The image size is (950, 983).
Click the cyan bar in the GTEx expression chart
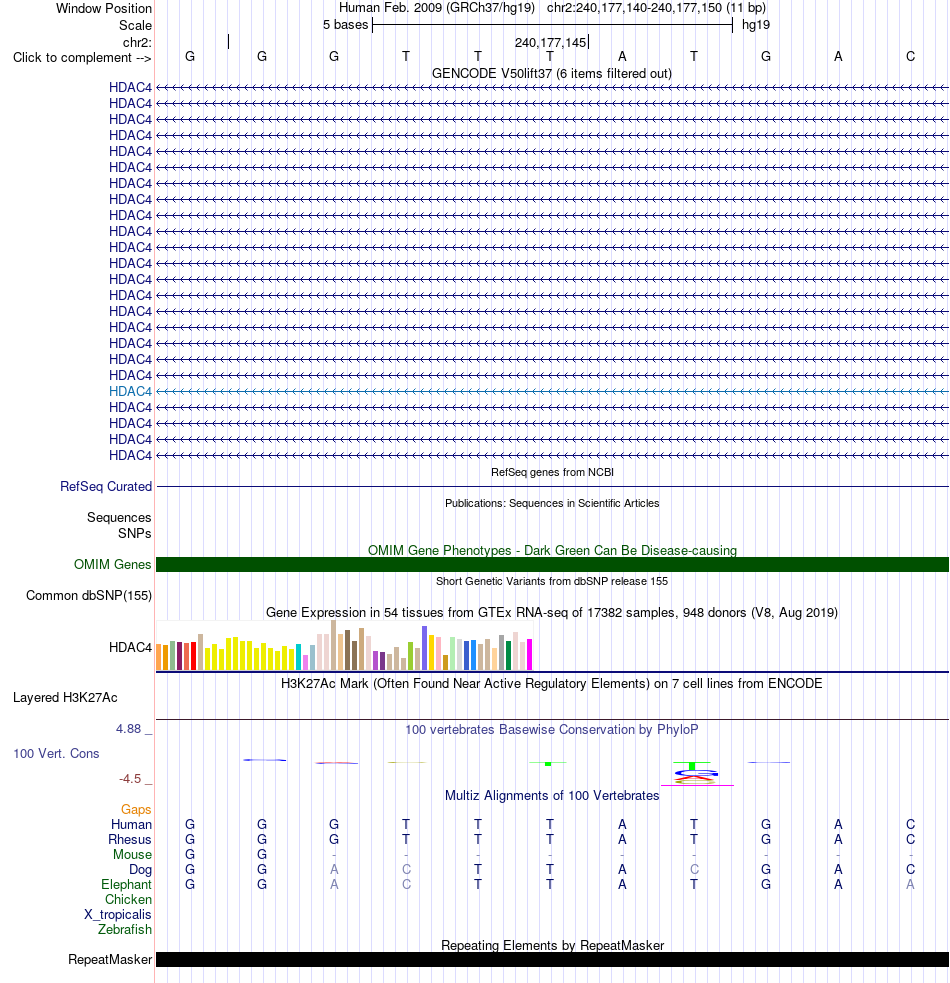coord(298,657)
